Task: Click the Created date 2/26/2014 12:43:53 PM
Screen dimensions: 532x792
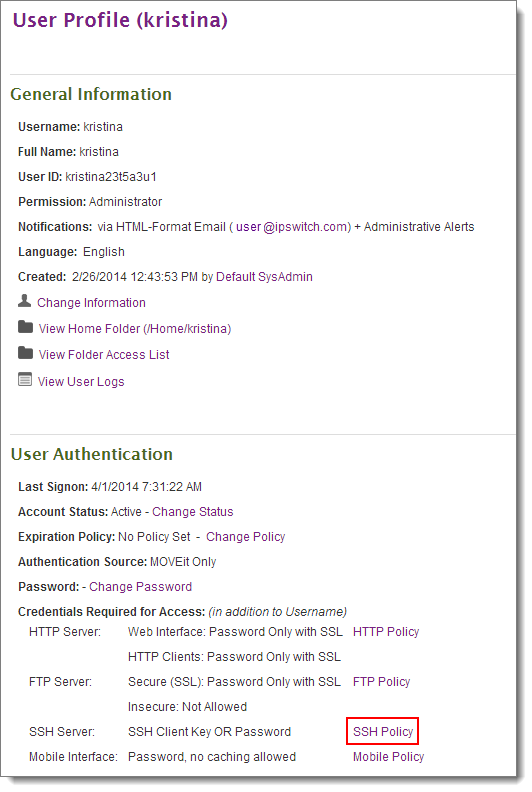Action: [135, 277]
